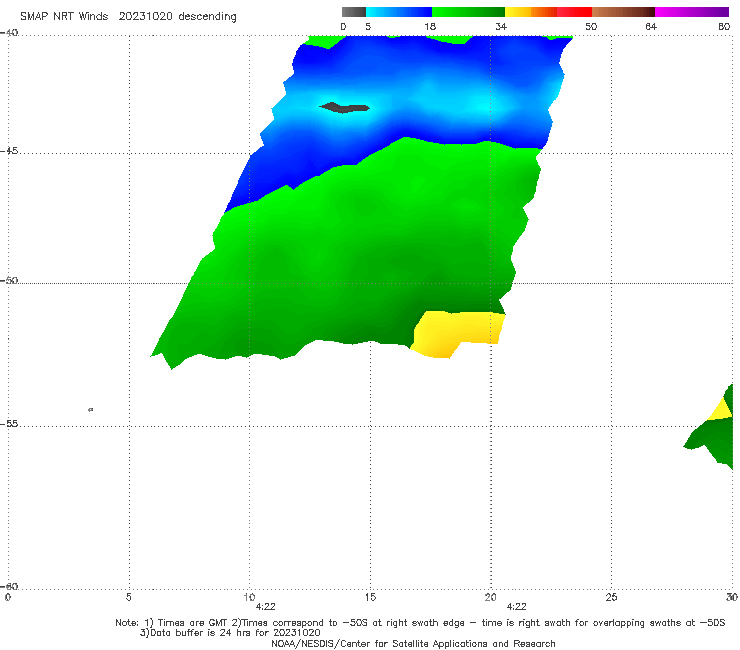
Task: Click the '4:22' time label below longitude 10
Action: 265,607
